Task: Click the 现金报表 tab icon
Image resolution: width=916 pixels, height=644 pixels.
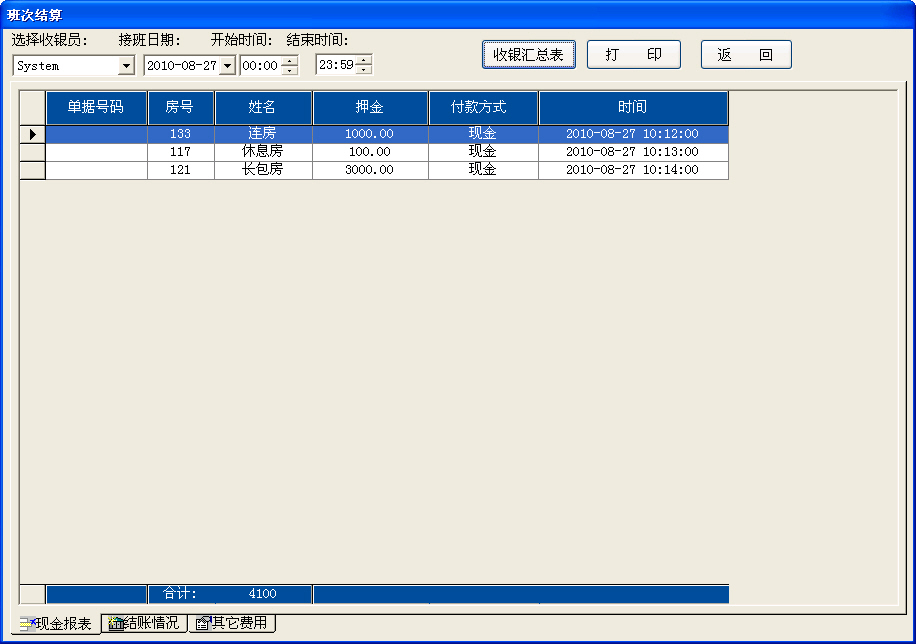Action: click(27, 624)
